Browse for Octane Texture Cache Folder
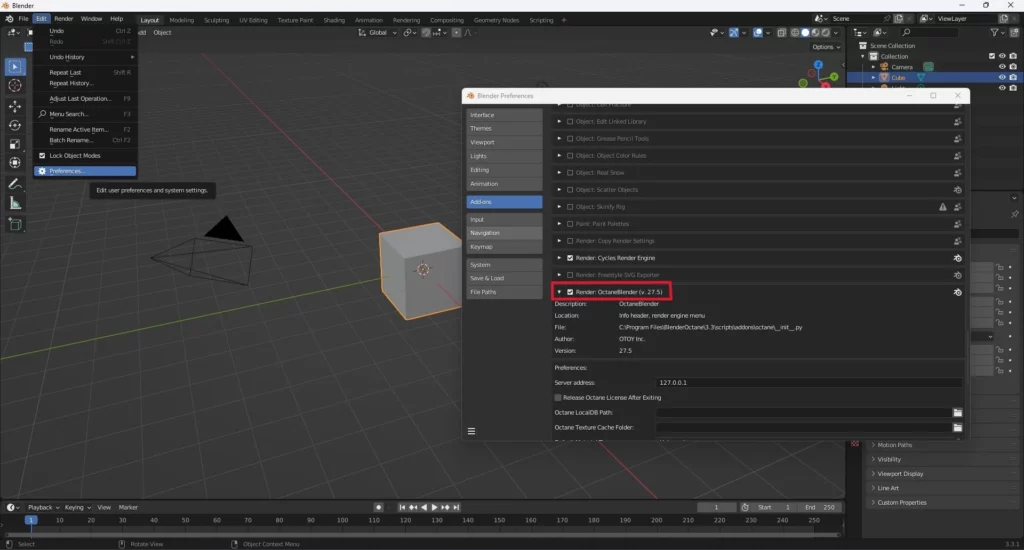This screenshot has width=1024, height=550. click(957, 428)
